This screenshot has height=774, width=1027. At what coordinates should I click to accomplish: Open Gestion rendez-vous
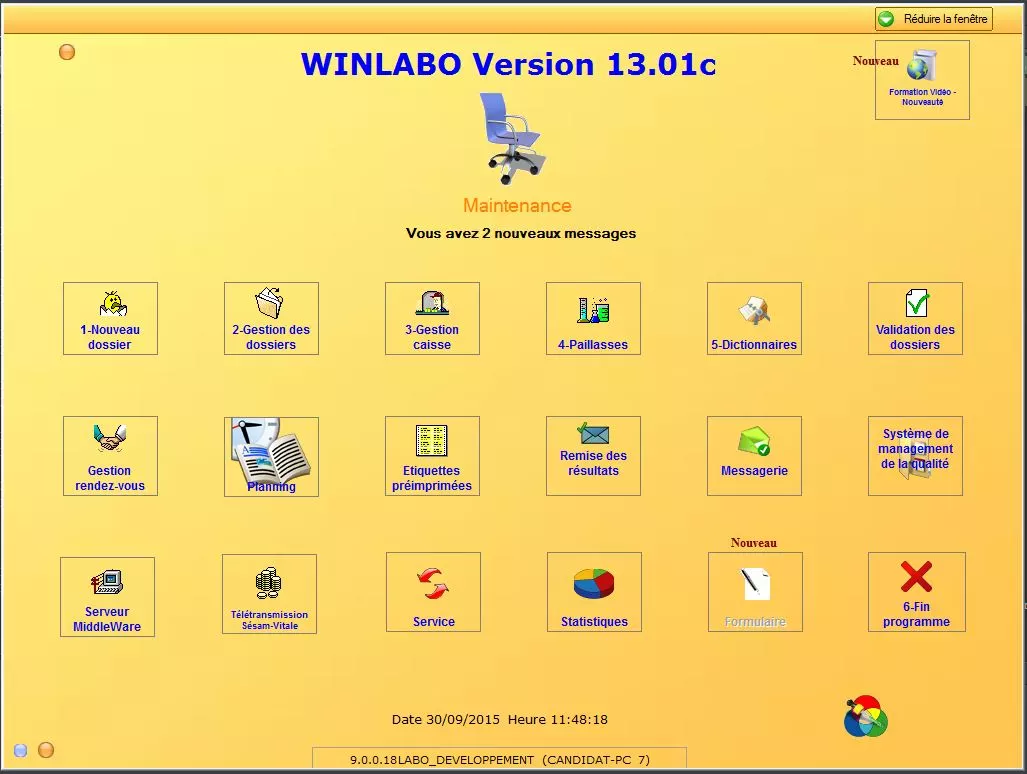[110, 456]
